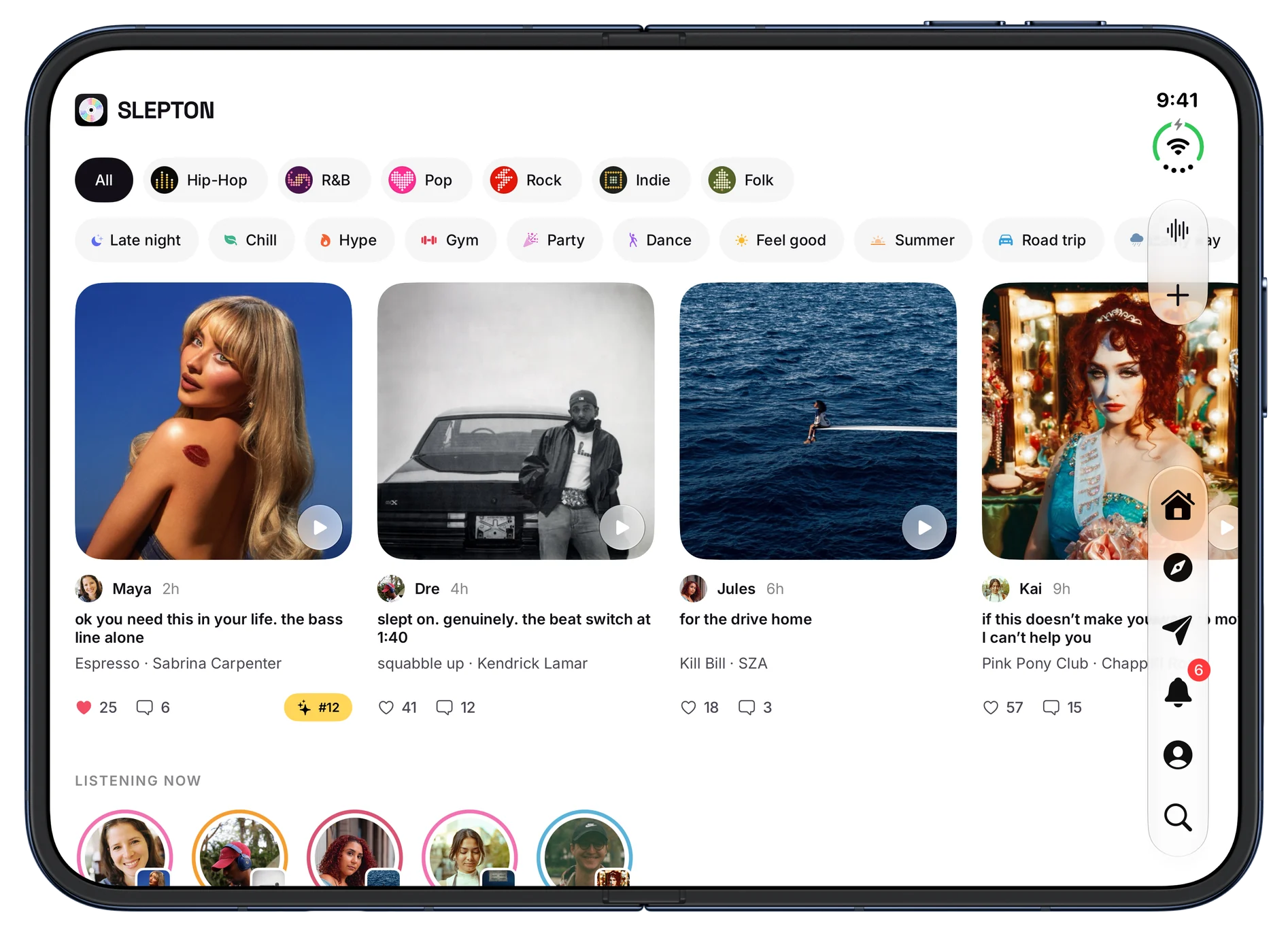This screenshot has width=1288, height=936.
Task: Filter by Road trip mood
Action: [x=1043, y=240]
